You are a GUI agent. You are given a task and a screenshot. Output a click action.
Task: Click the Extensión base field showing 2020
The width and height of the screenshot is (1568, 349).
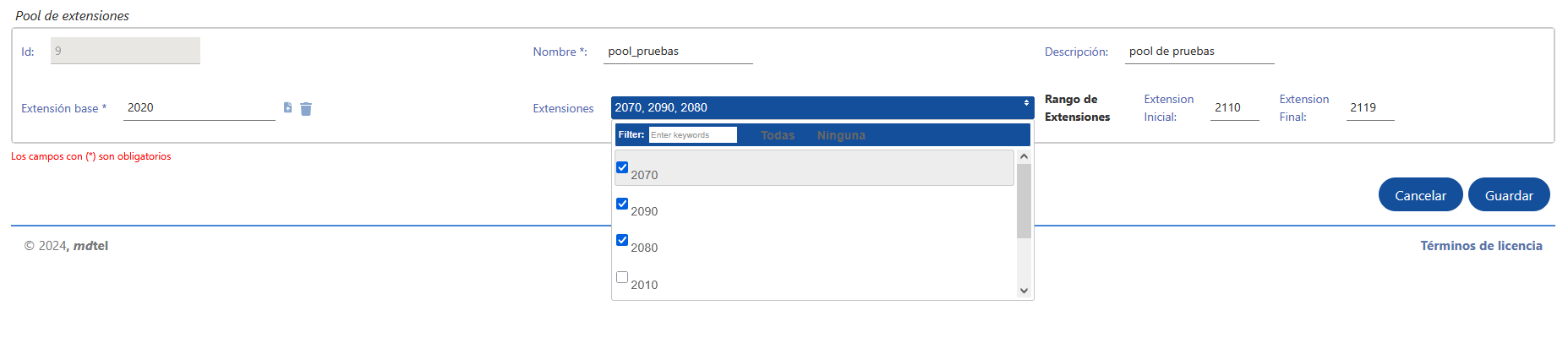pos(199,108)
